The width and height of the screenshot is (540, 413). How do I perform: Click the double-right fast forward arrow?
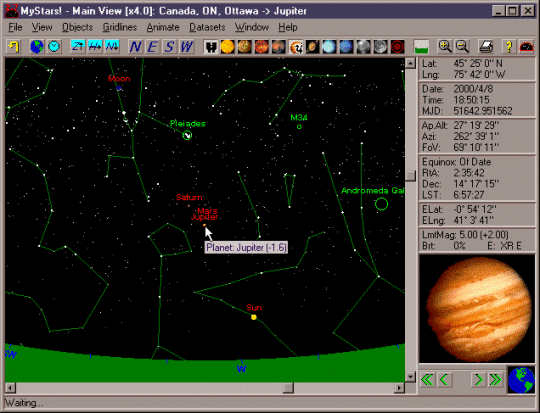(x=496, y=380)
